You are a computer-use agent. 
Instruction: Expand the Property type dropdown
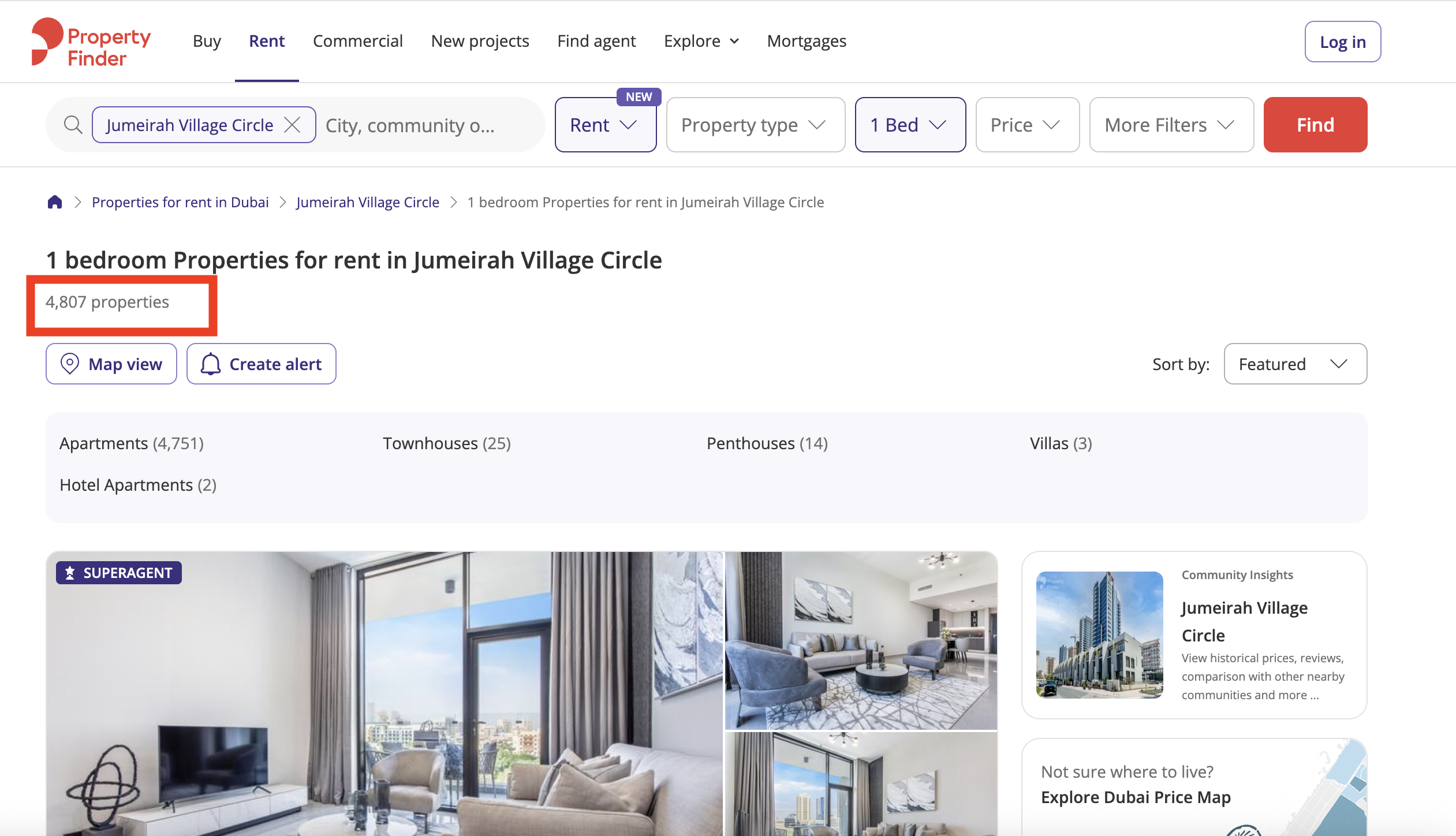[755, 125]
